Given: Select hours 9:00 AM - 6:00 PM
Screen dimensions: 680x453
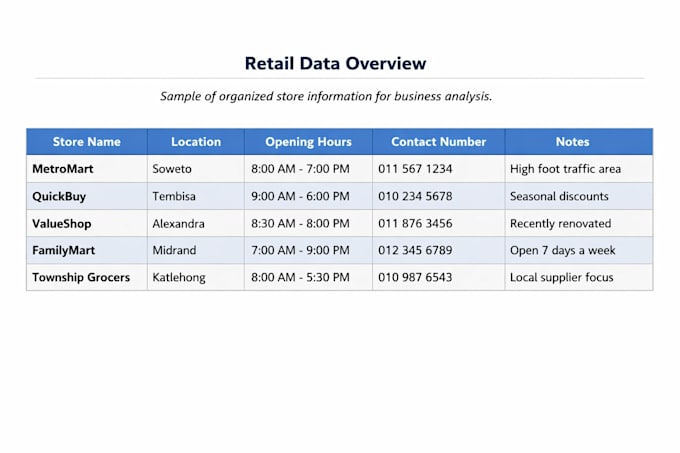Looking at the screenshot, I should (x=300, y=196).
